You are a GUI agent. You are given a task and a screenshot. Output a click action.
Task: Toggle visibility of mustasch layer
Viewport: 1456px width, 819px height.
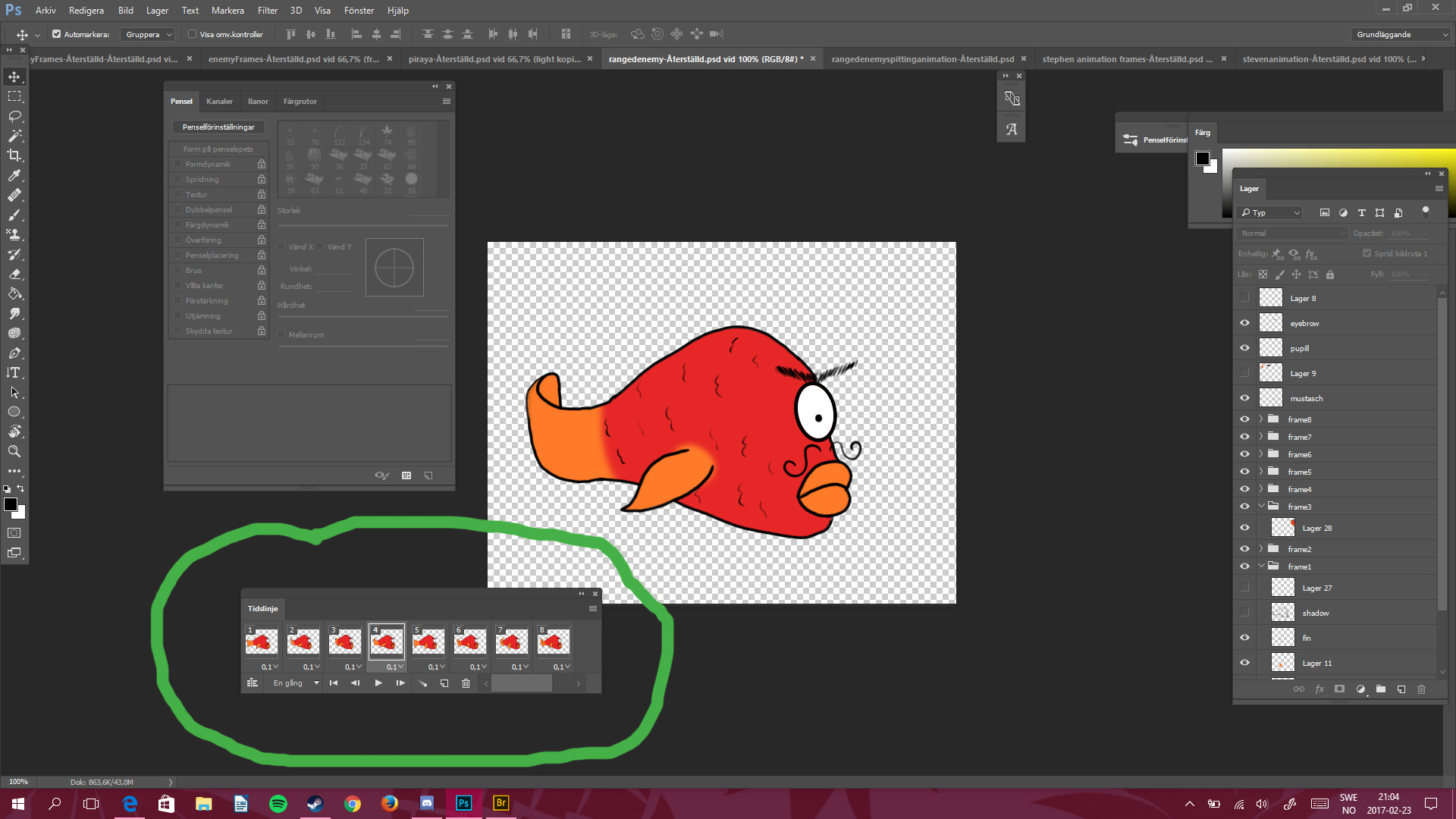click(1244, 398)
